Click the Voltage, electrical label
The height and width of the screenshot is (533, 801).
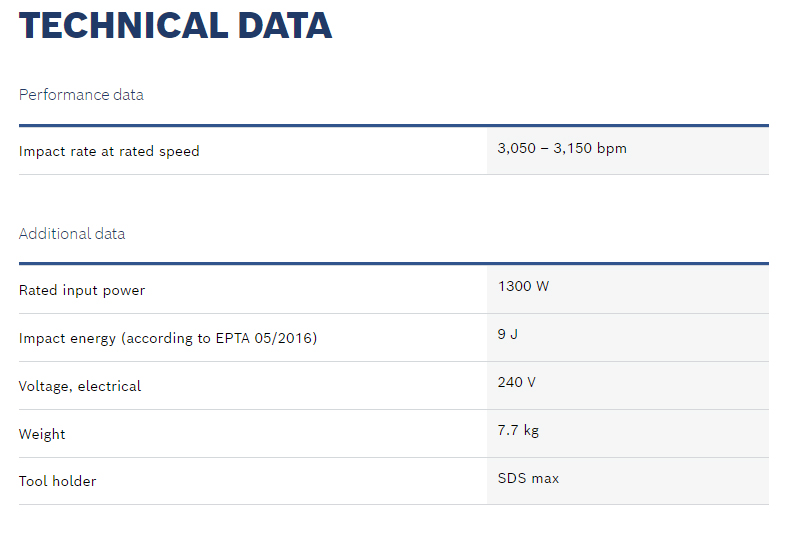click(80, 386)
